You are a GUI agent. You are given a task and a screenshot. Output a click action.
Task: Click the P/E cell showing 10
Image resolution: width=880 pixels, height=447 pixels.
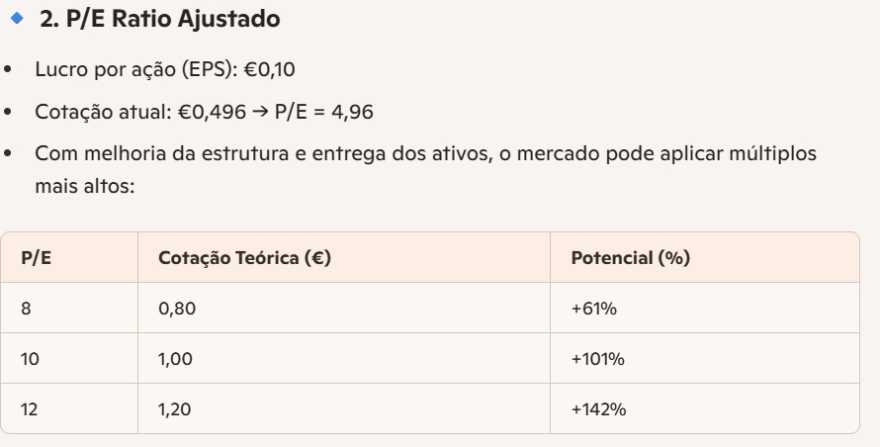[30, 359]
